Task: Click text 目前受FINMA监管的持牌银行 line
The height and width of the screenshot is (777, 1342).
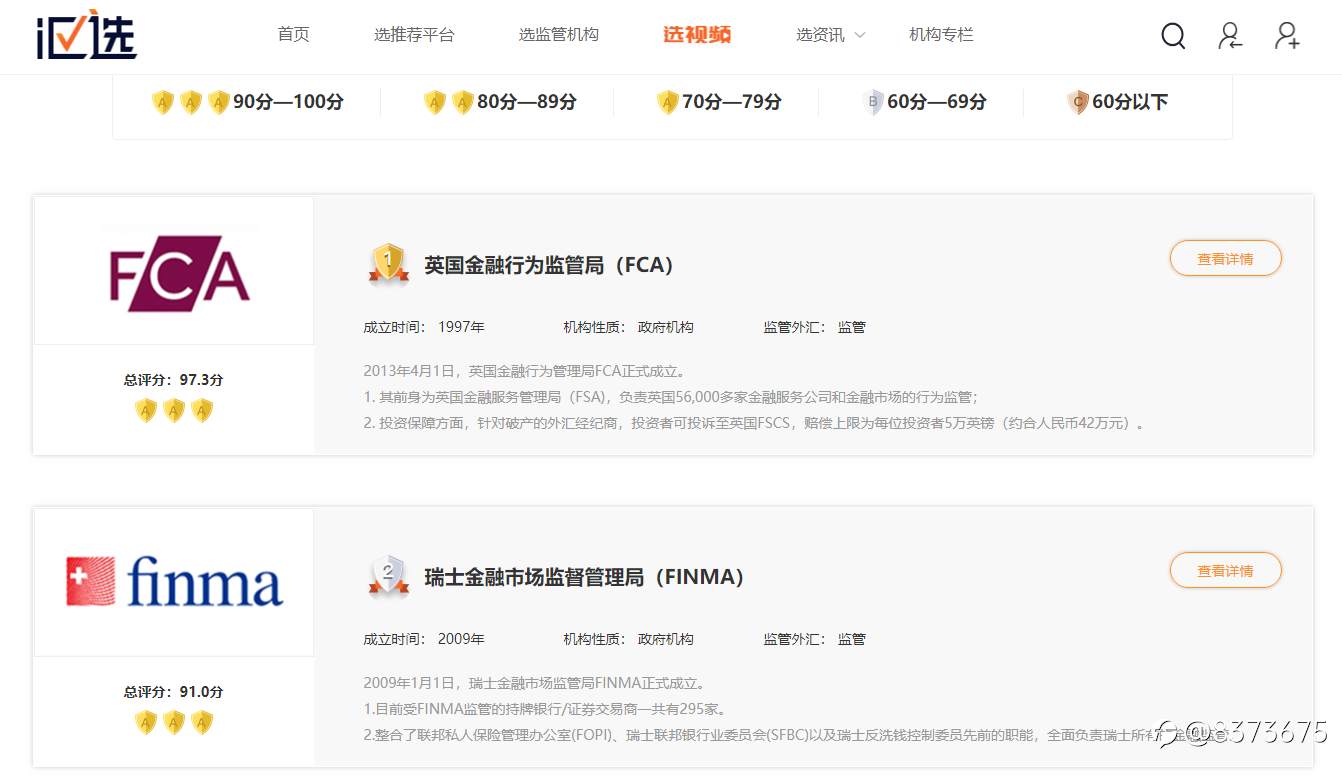Action: point(545,709)
